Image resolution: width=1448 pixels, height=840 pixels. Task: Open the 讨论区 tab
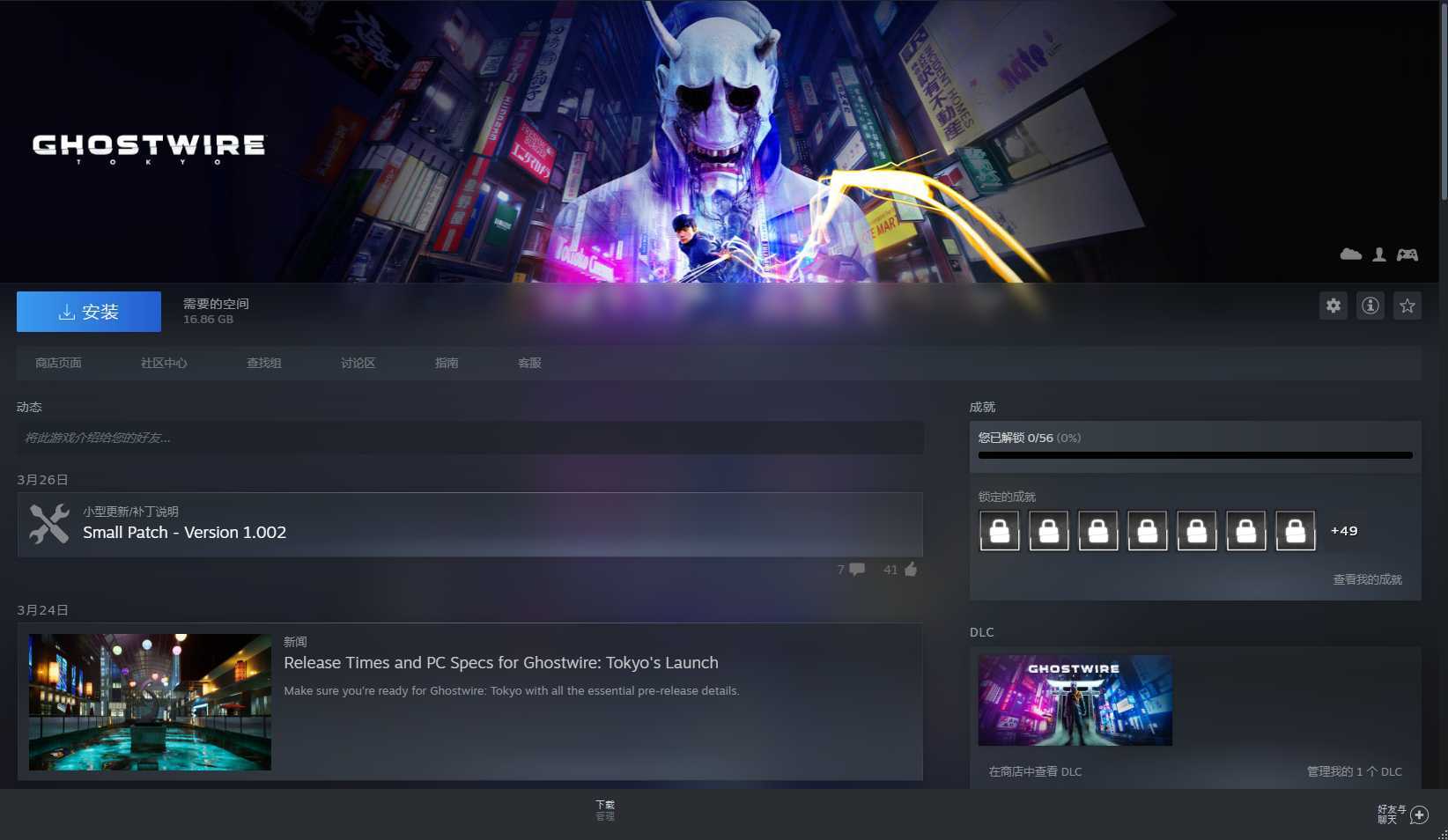[358, 363]
